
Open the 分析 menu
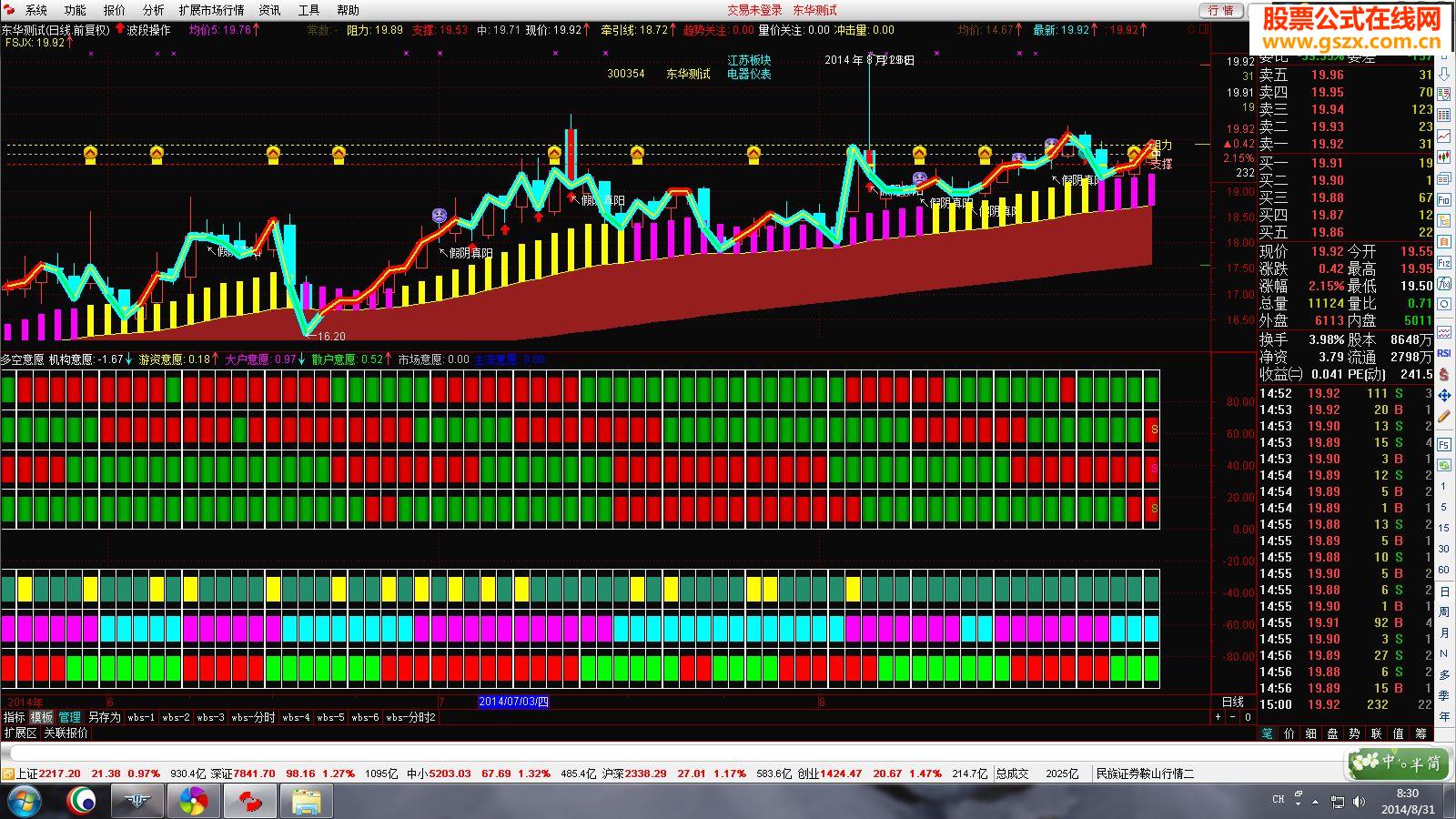[x=154, y=10]
